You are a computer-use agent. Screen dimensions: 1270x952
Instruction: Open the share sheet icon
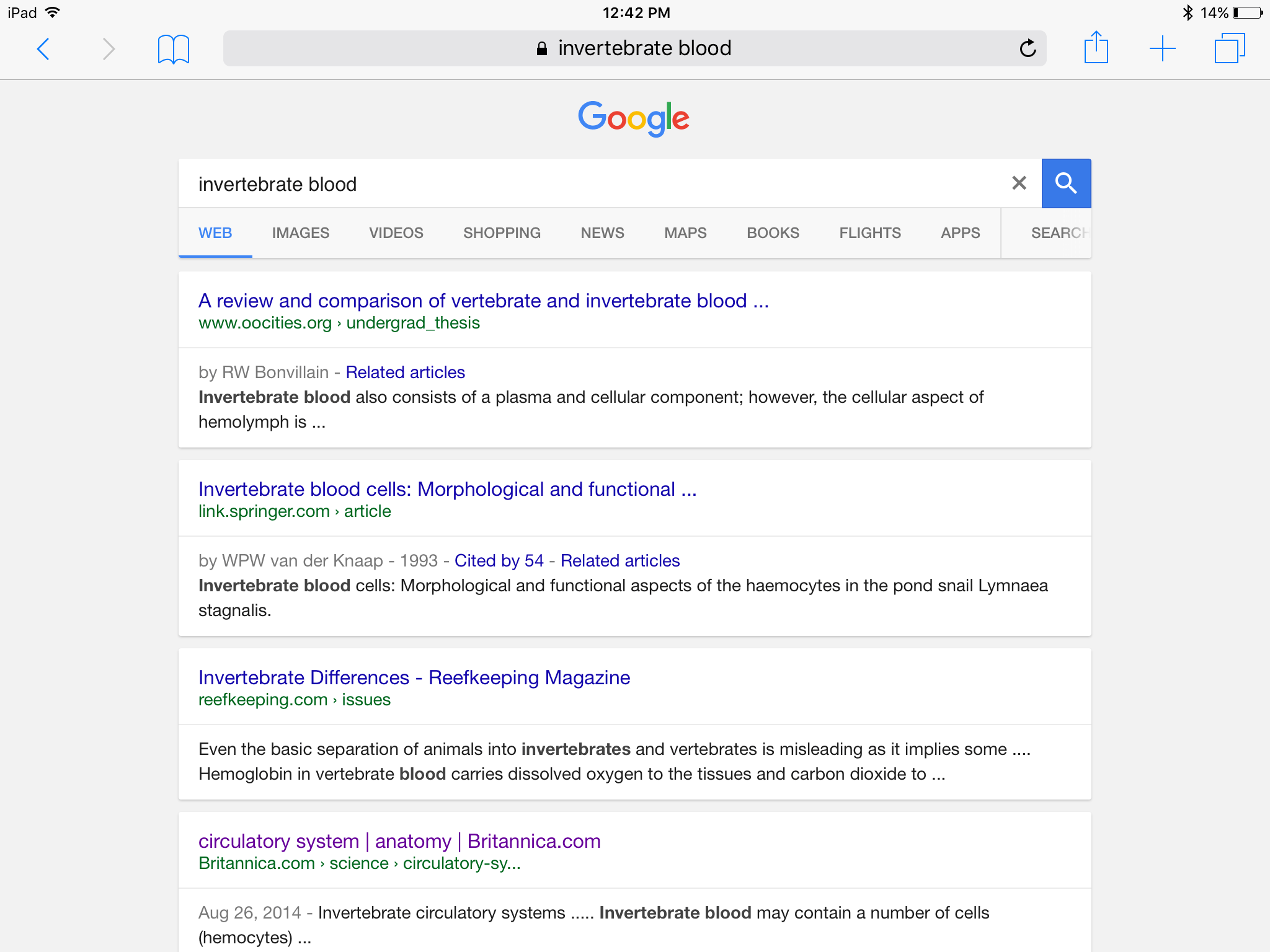[x=1096, y=48]
